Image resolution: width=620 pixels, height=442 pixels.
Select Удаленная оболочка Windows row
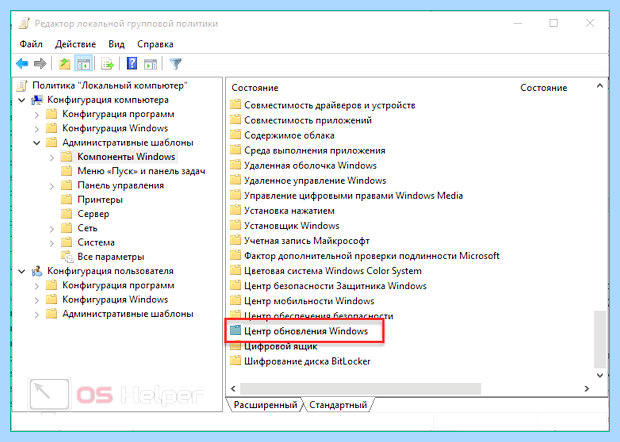[310, 165]
